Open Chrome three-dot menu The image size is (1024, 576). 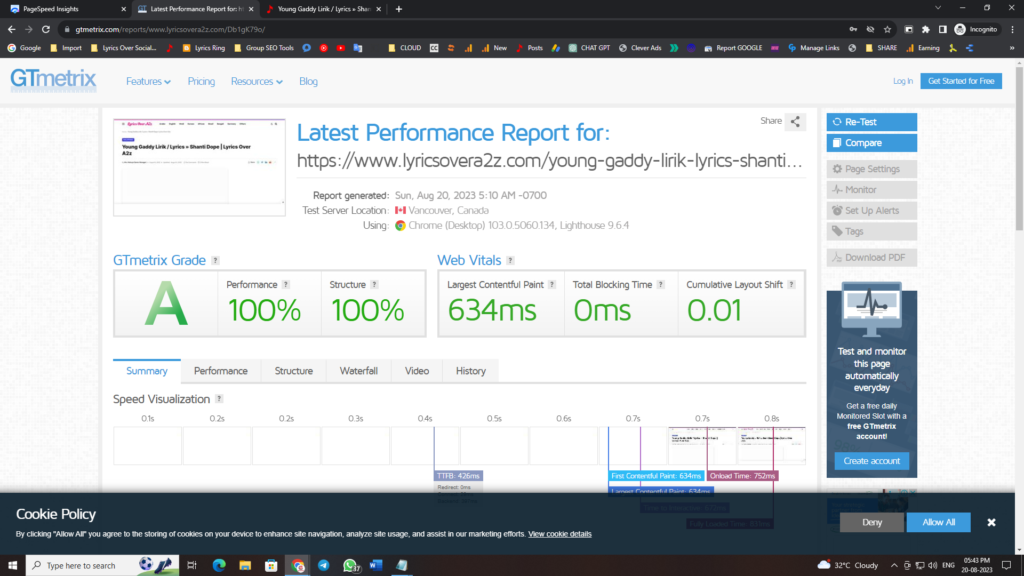pyautogui.click(x=1012, y=29)
